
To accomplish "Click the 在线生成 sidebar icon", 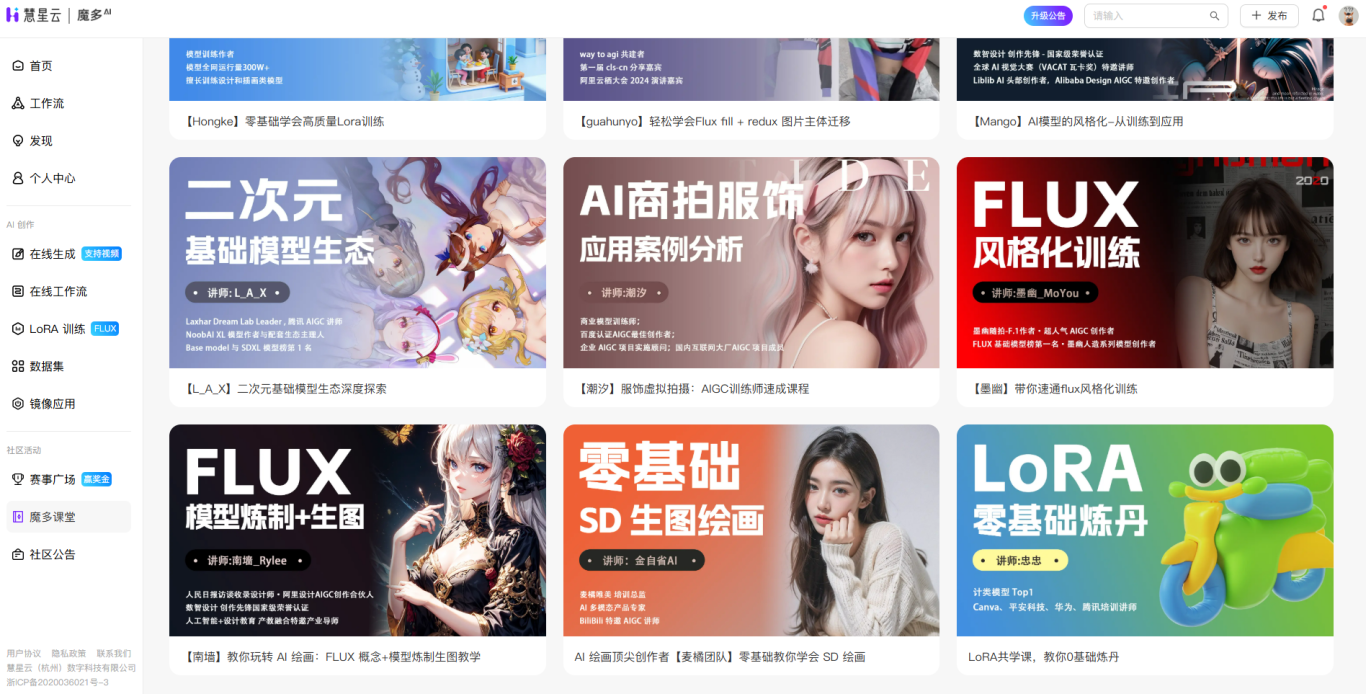I will [x=17, y=254].
